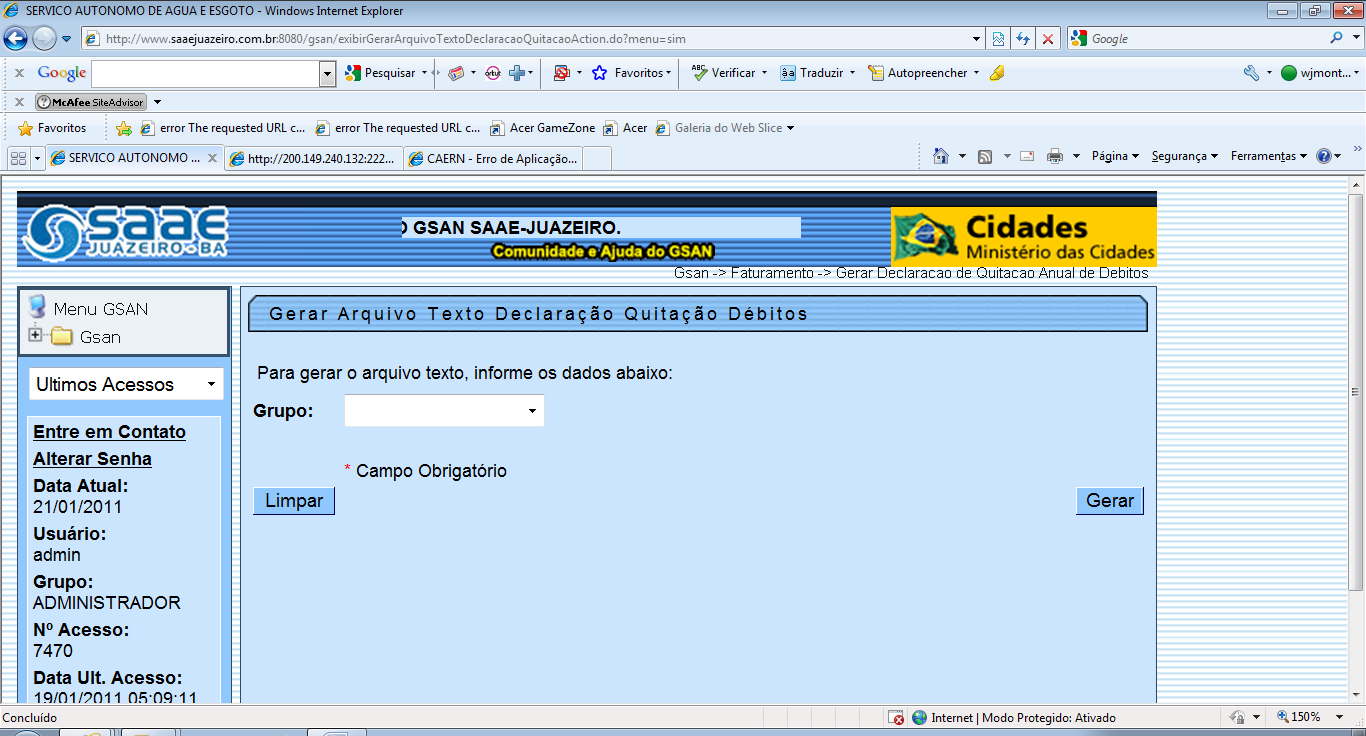Viewport: 1366px width, 736px height.
Task: Open a new blank tab
Action: 597,158
